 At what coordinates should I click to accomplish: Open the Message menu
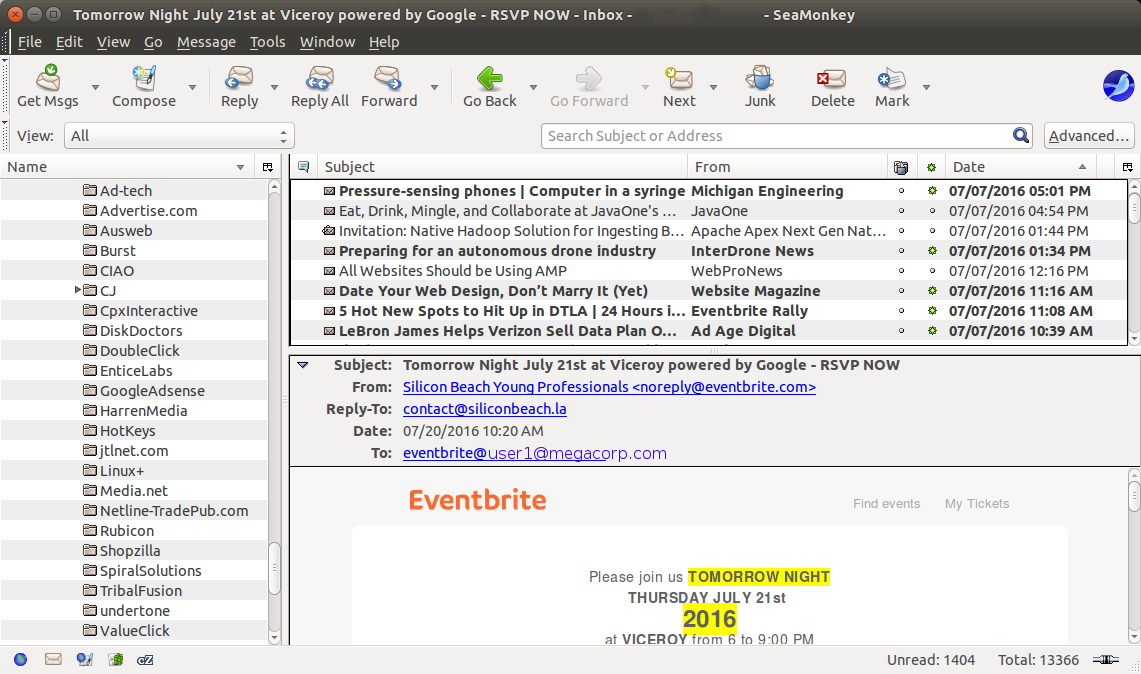(x=206, y=42)
